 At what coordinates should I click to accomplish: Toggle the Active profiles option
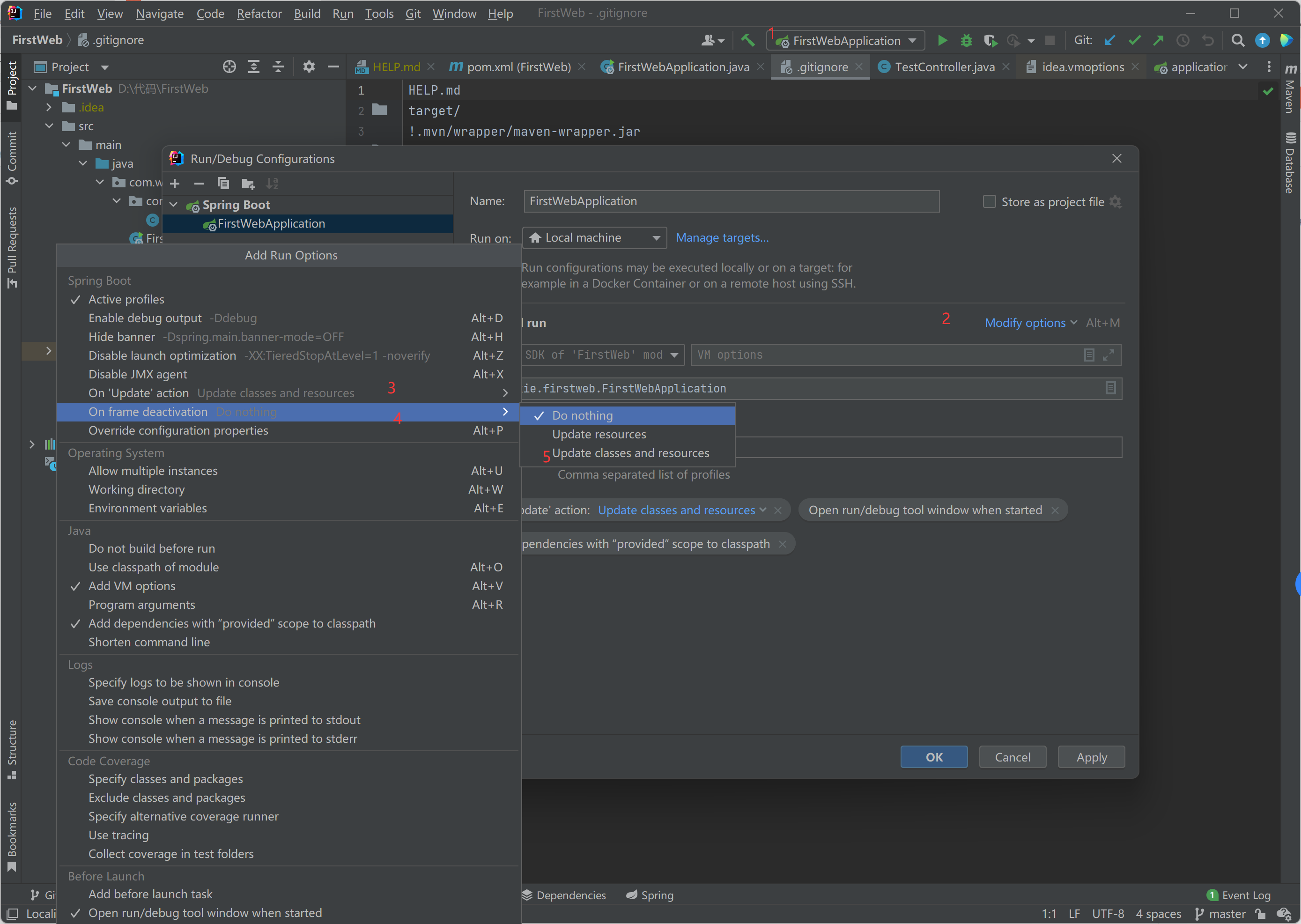(x=126, y=299)
